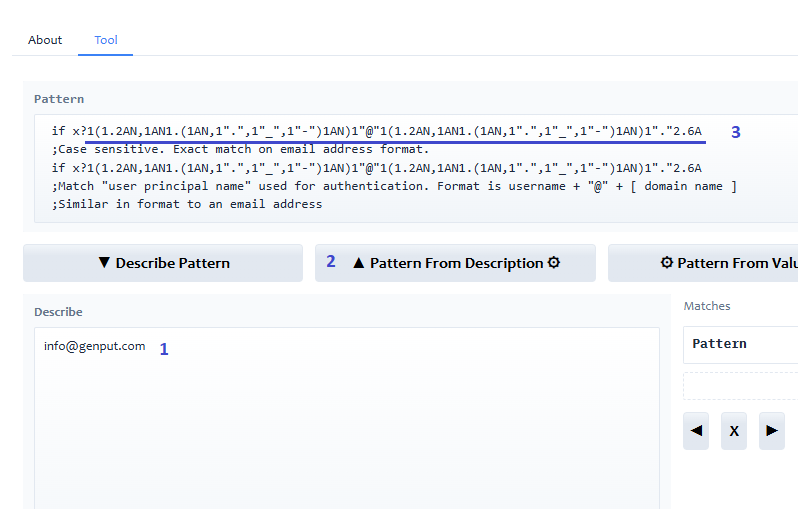Focus the Describe text area
This screenshot has height=509, width=798.
pyautogui.click(x=346, y=420)
